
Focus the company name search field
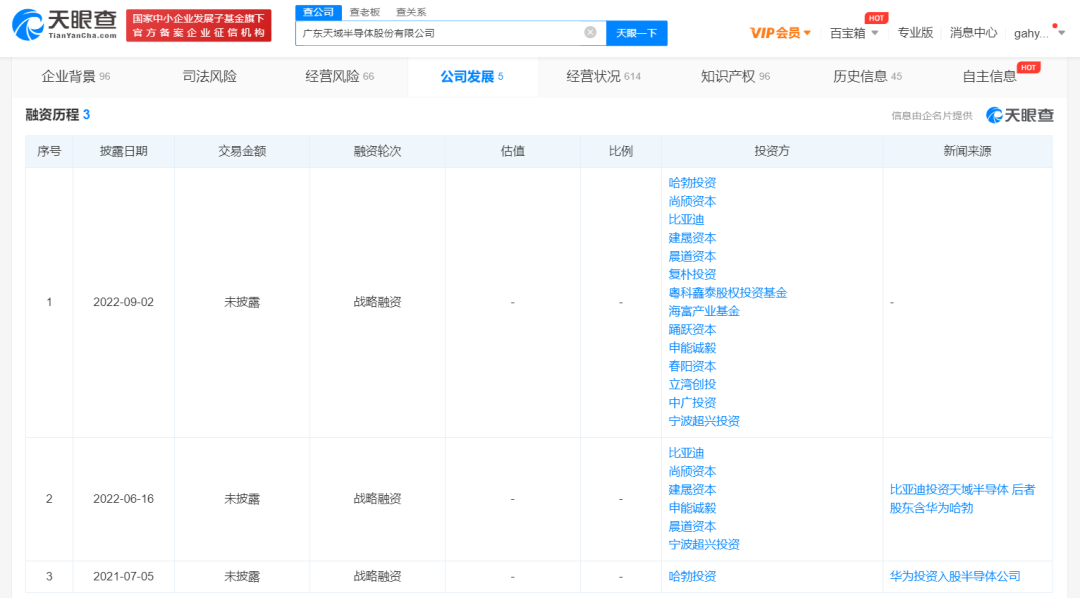(440, 33)
